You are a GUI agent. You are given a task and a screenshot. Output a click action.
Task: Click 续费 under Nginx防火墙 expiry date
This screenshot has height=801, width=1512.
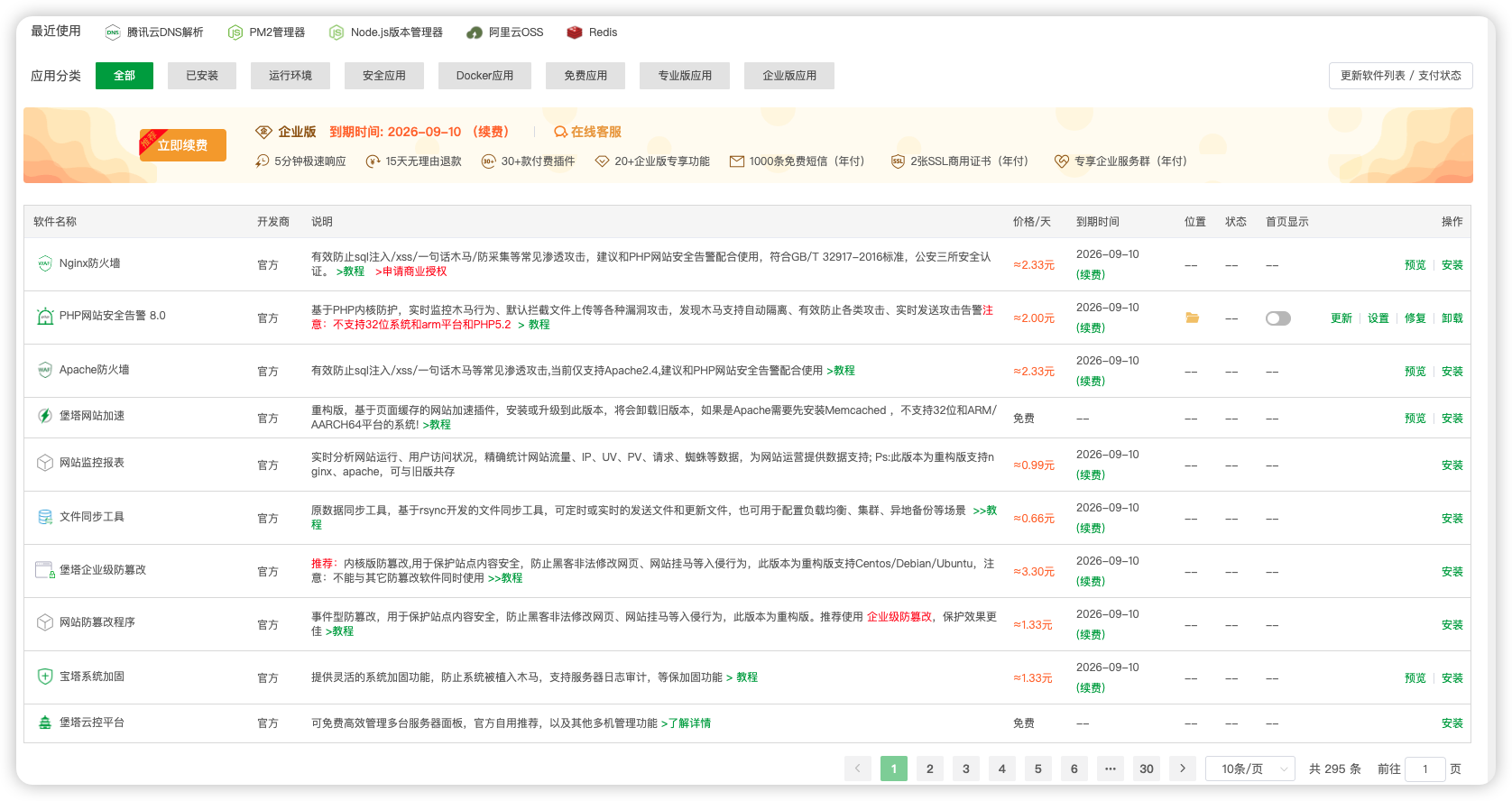click(x=1091, y=275)
